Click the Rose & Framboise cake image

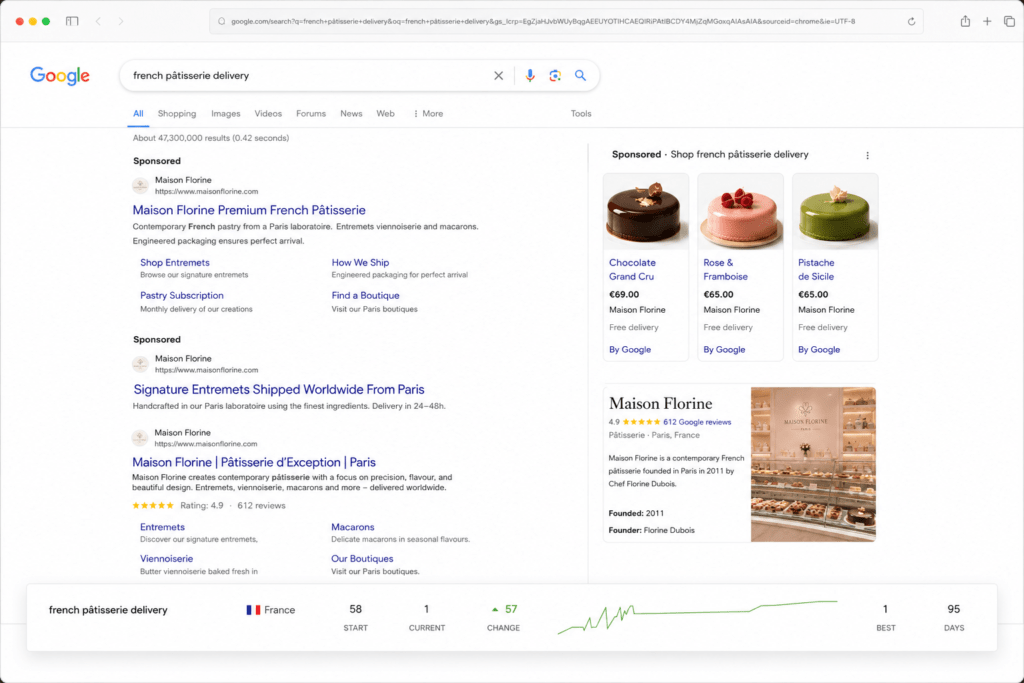(741, 212)
